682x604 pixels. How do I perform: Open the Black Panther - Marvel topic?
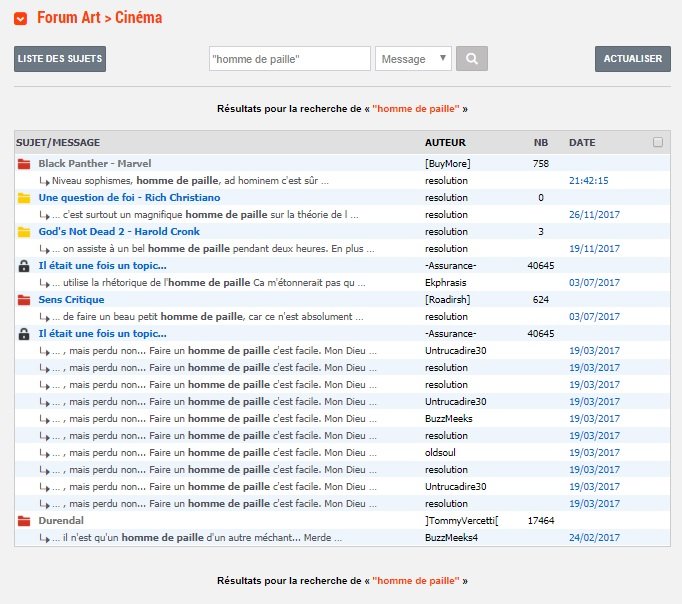[x=96, y=163]
